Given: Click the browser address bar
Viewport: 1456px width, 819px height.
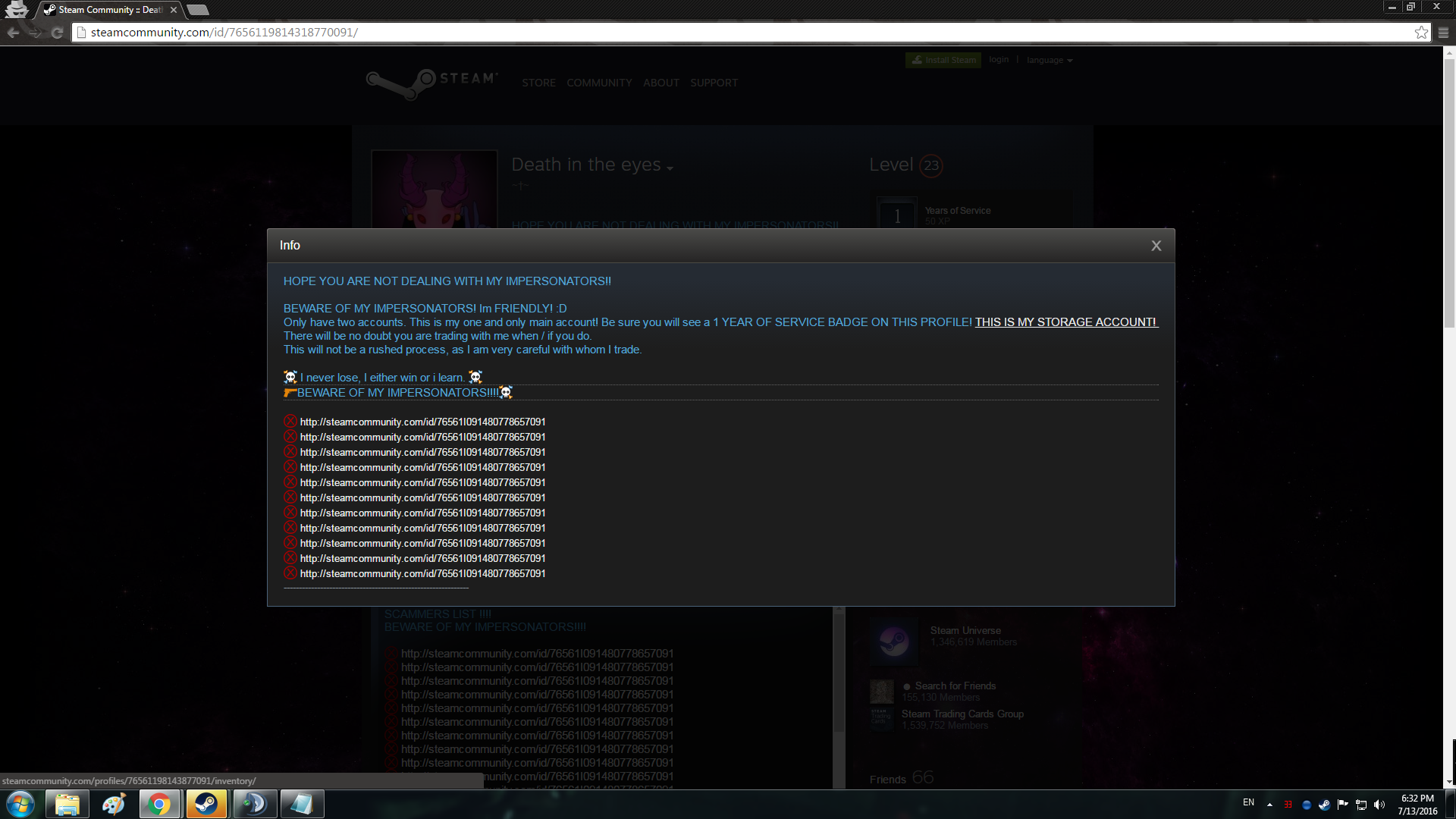Looking at the screenshot, I should coord(682,33).
